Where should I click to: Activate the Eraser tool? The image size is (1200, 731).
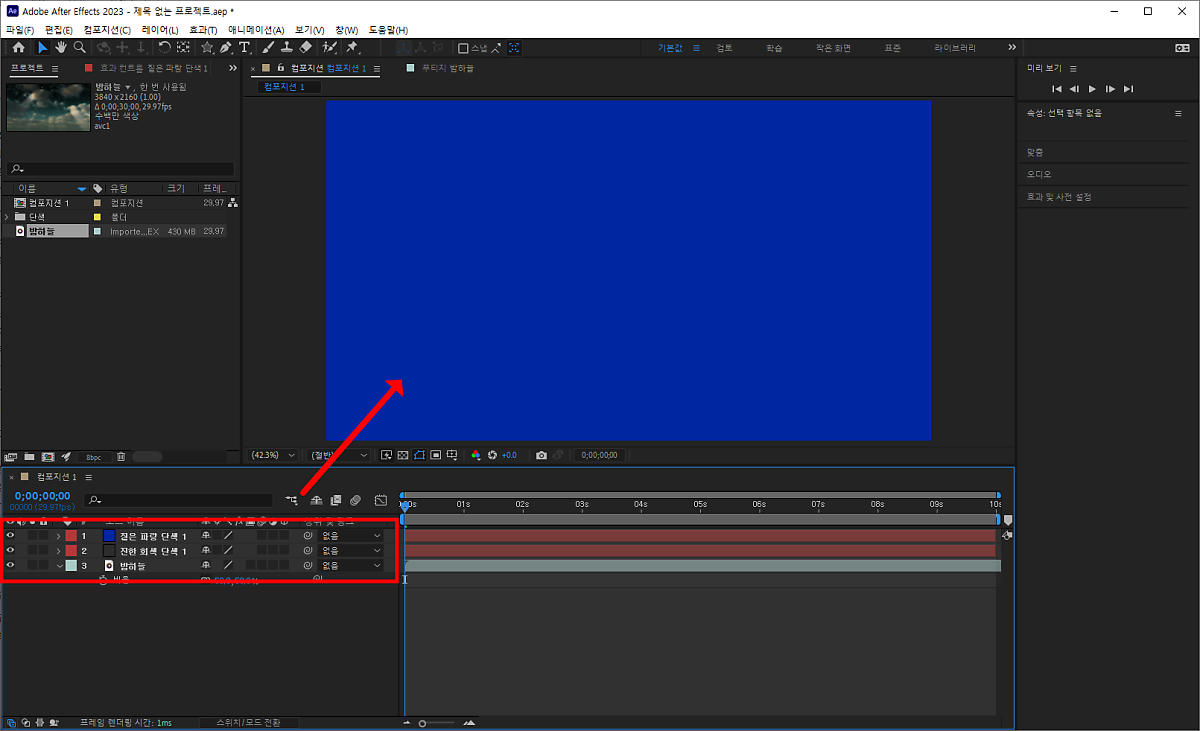coord(306,47)
